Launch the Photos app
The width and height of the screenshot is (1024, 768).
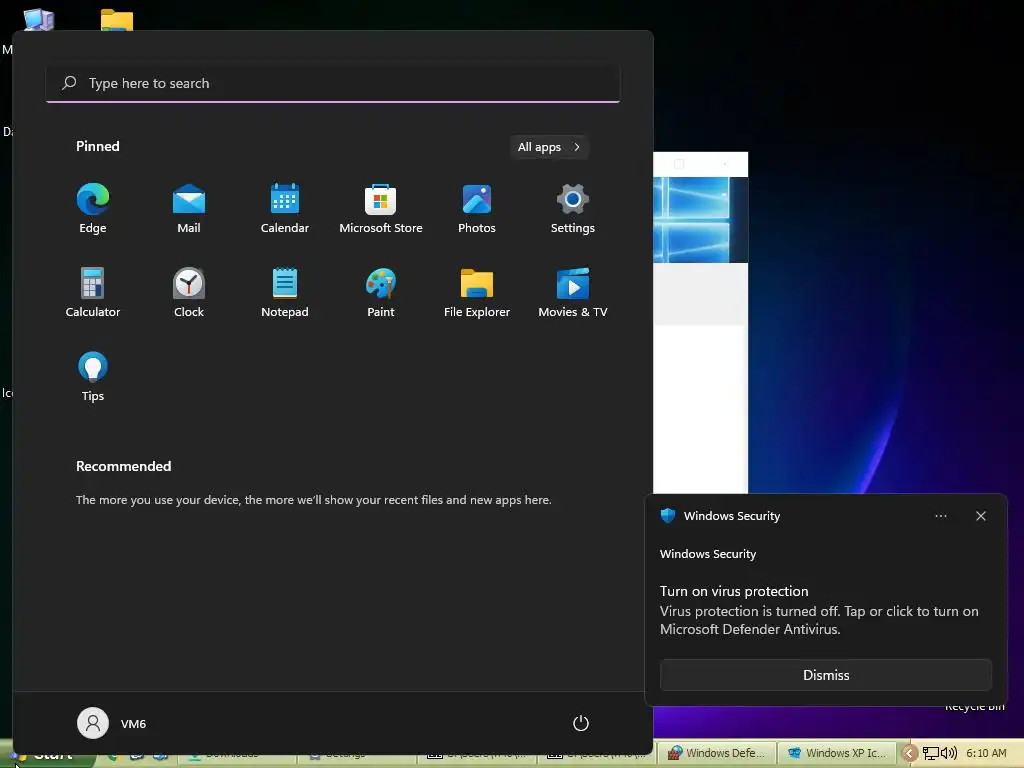coord(477,209)
